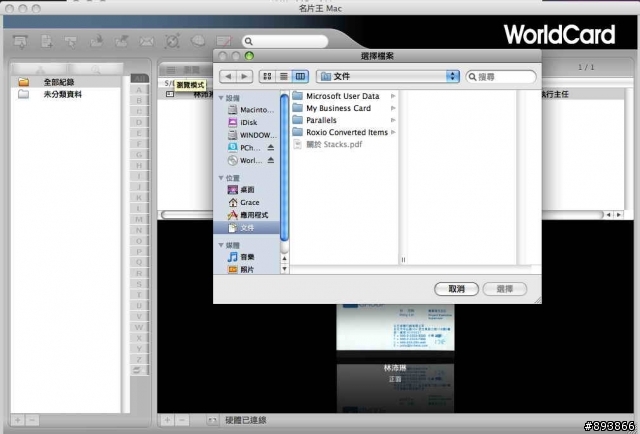Viewport: 640px width, 434px height.
Task: Click the column width handle in file browser
Action: pos(403,260)
